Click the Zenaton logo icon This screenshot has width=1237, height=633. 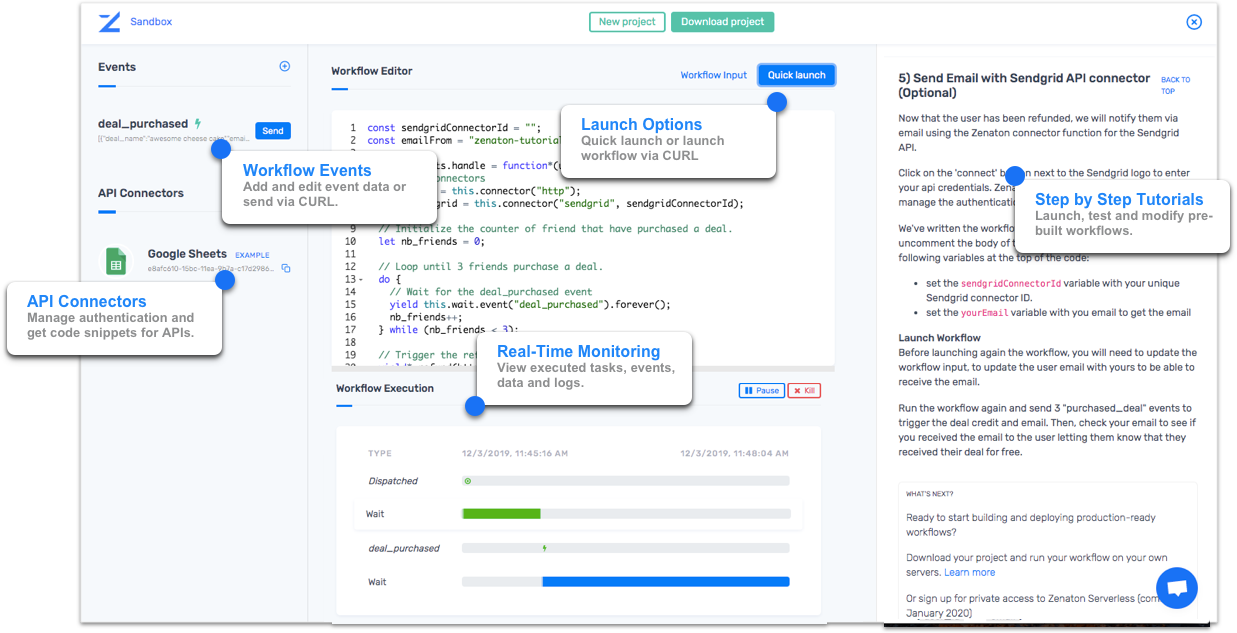click(x=109, y=22)
